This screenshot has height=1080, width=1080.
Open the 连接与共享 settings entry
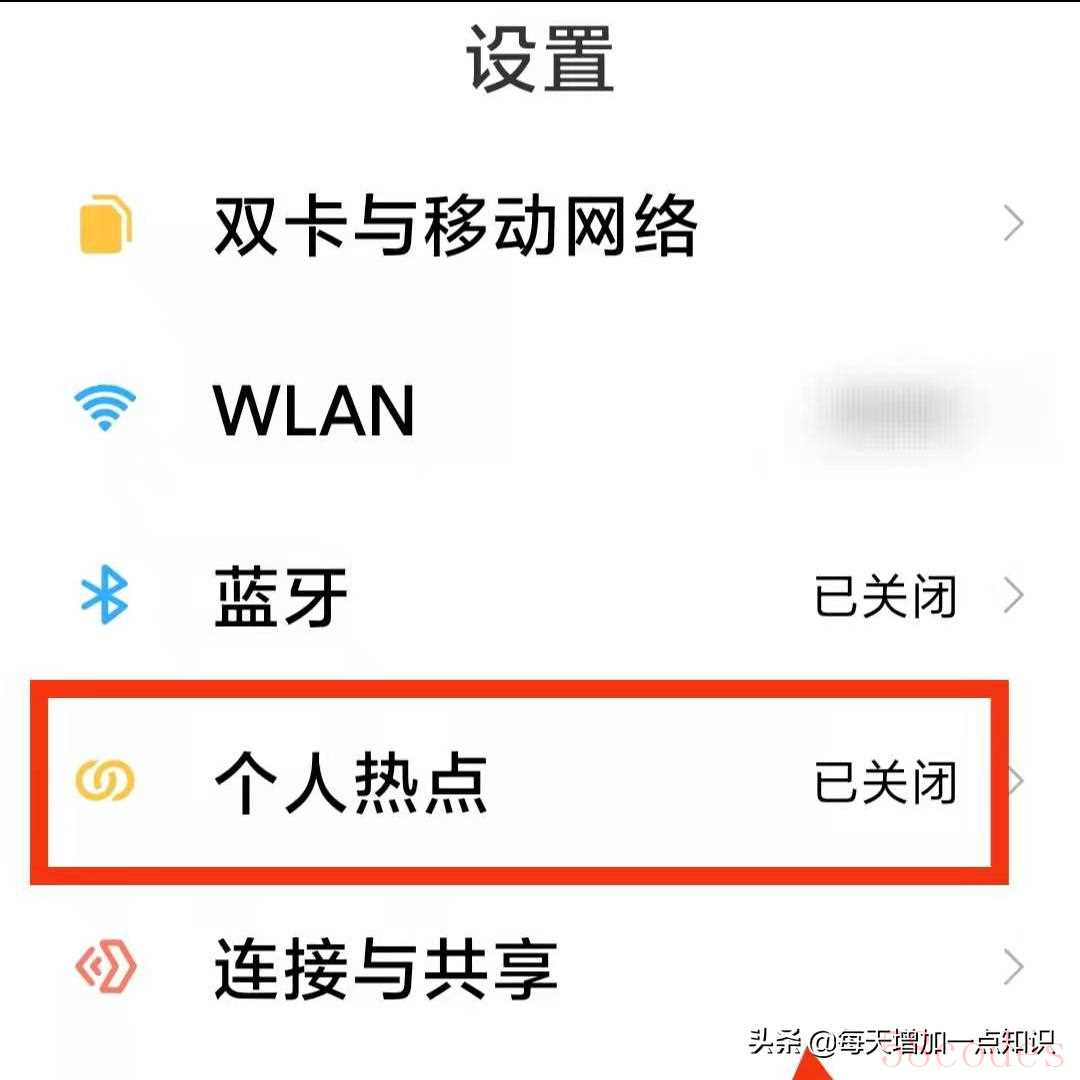[x=540, y=968]
